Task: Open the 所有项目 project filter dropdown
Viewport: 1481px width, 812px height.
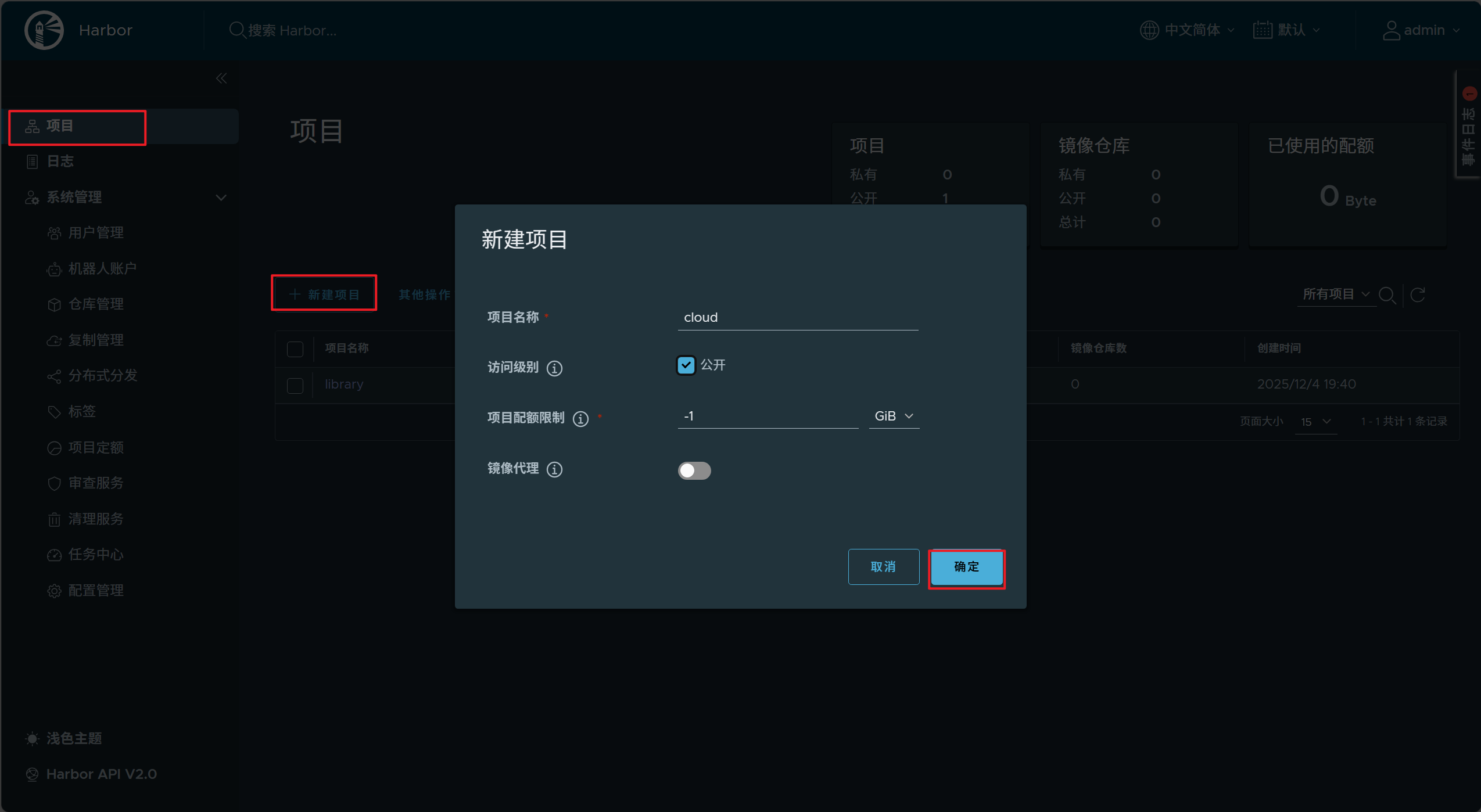Action: coord(1335,294)
